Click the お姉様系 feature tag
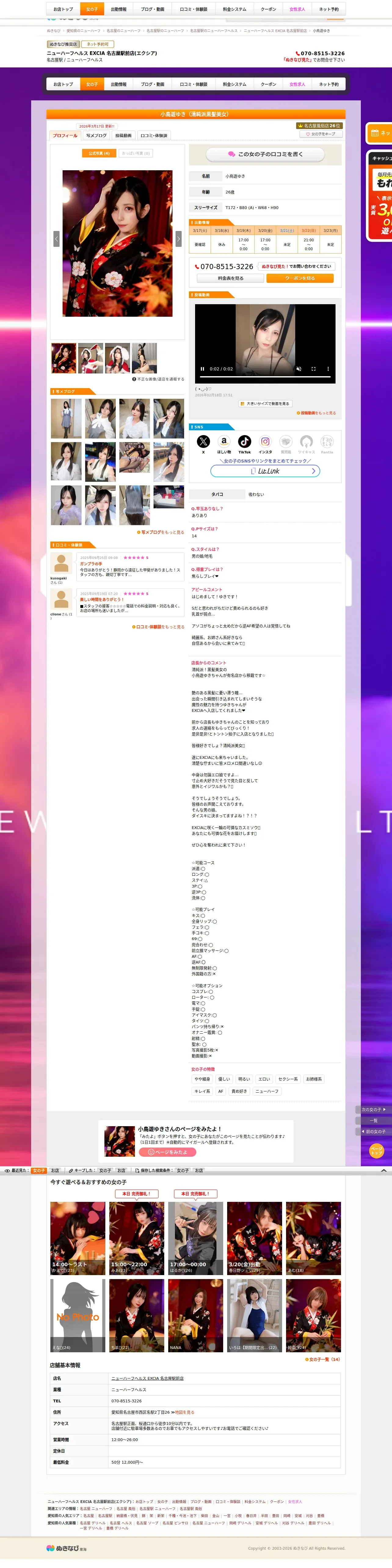Image resolution: width=392 pixels, height=1568 pixels. [x=314, y=1079]
